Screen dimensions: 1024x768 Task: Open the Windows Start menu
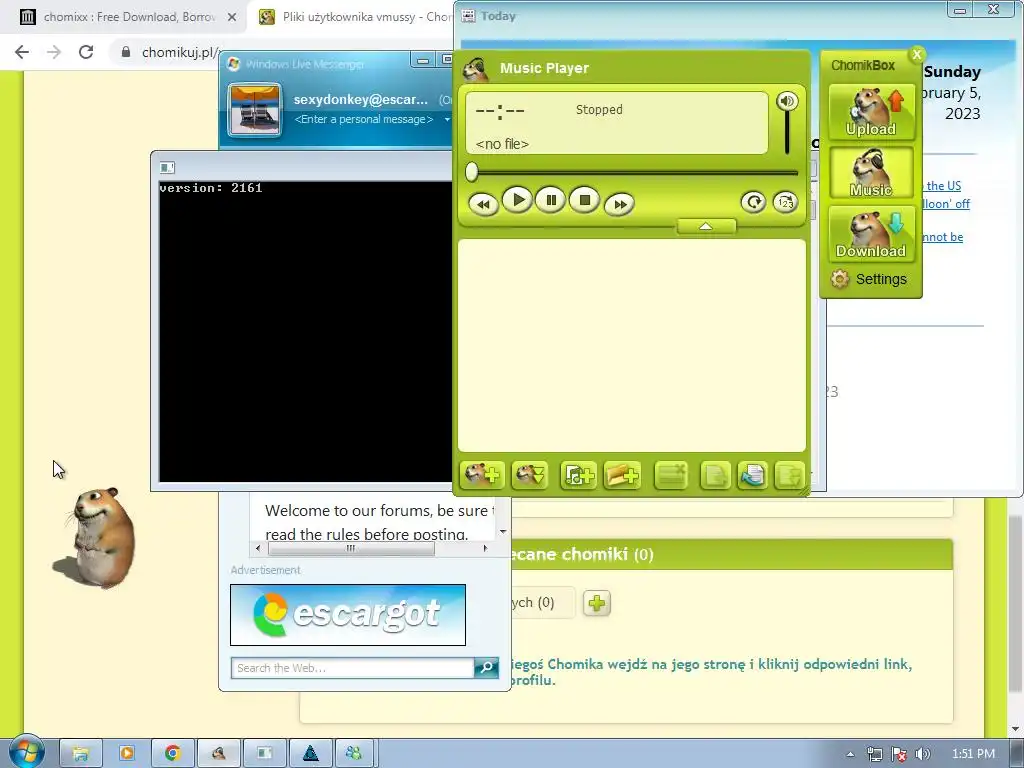click(26, 753)
